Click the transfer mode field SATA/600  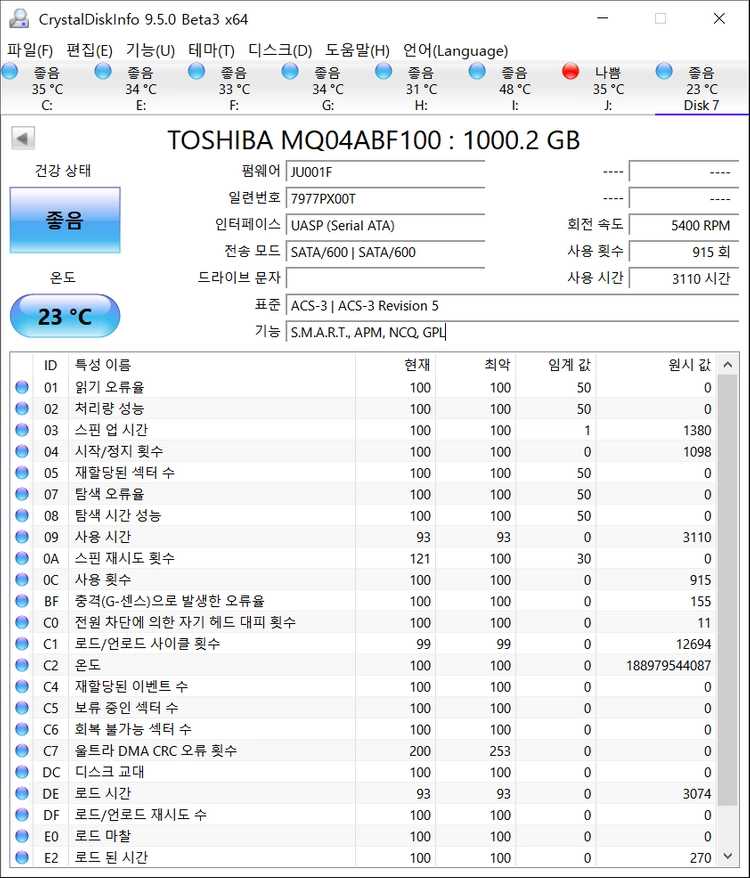coord(385,252)
